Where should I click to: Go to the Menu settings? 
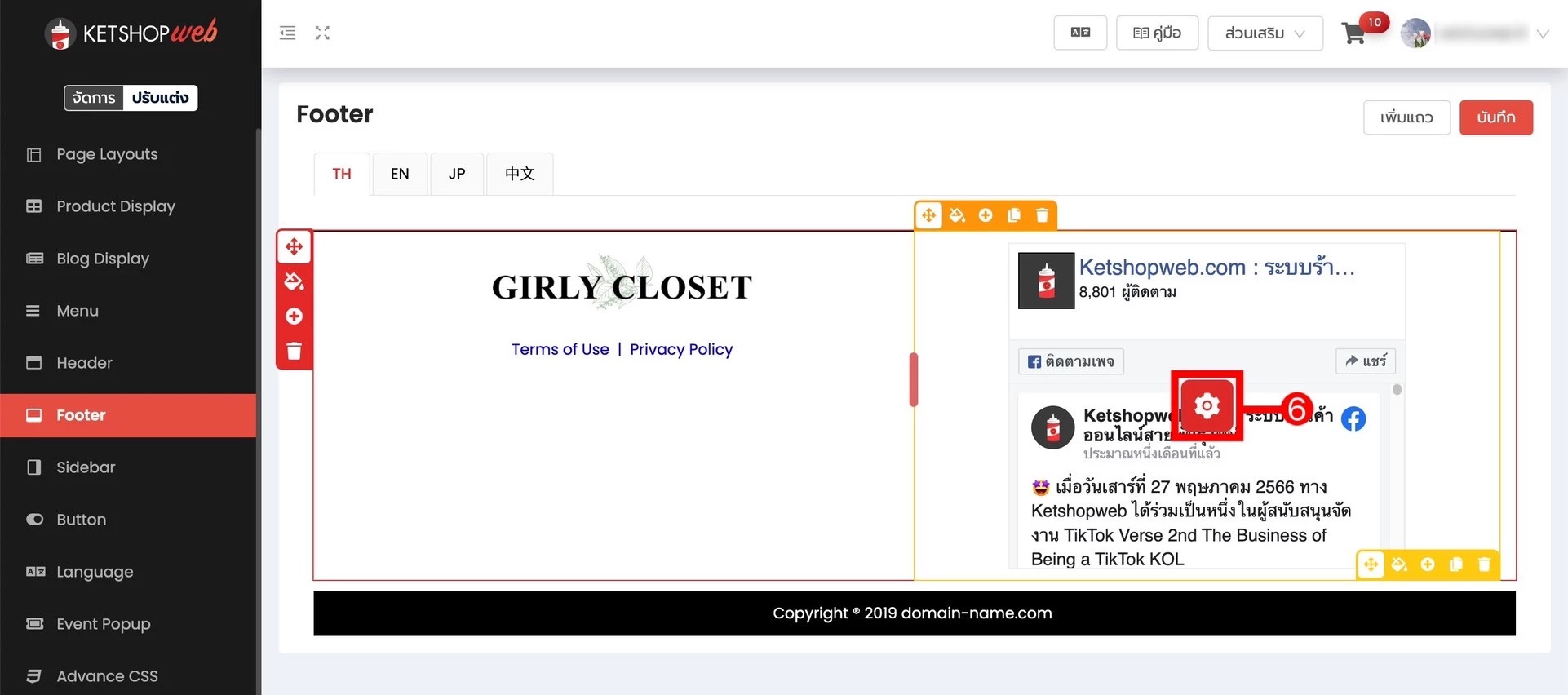pyautogui.click(x=128, y=311)
